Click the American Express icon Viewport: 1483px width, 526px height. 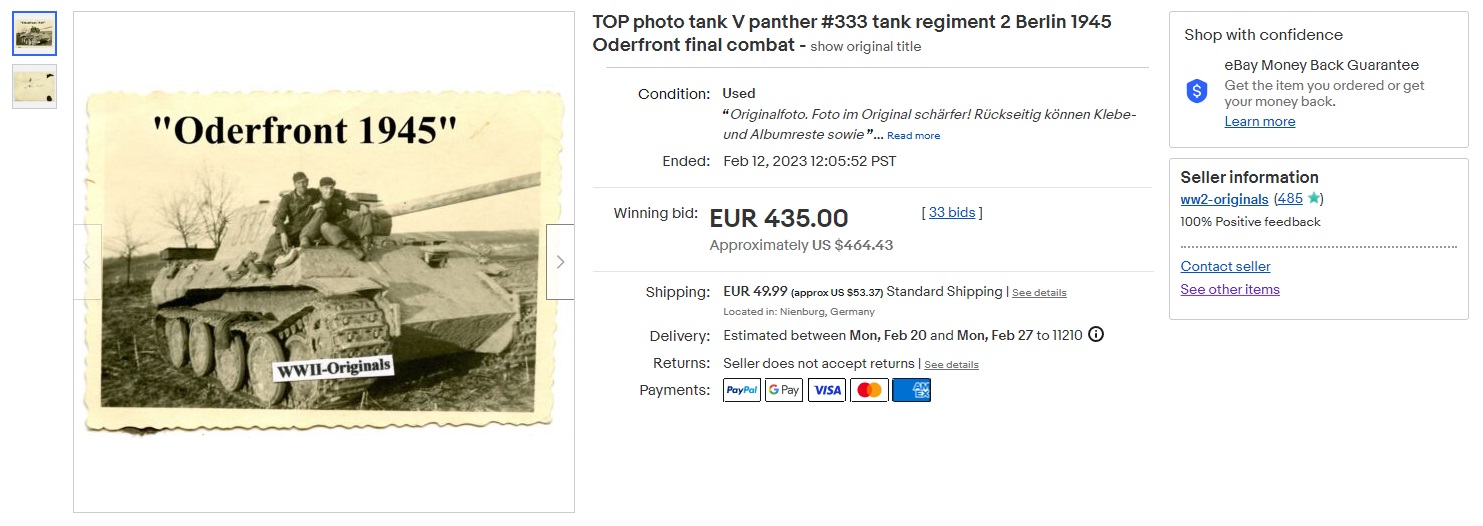coord(911,390)
